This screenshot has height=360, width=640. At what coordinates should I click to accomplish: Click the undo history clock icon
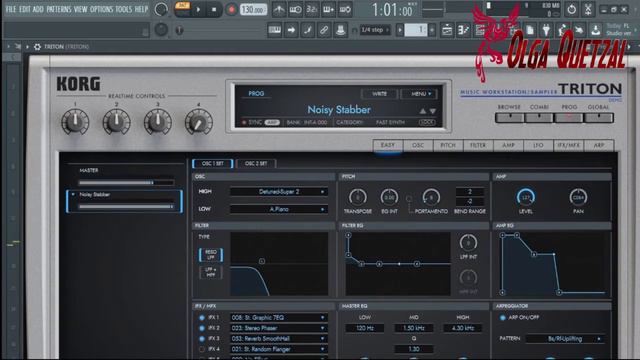pos(571,9)
